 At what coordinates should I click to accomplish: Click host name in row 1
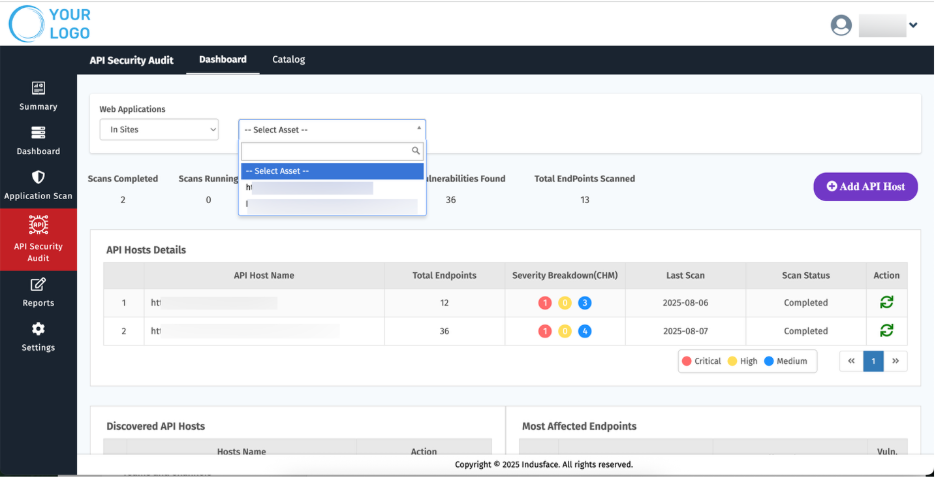(x=214, y=303)
